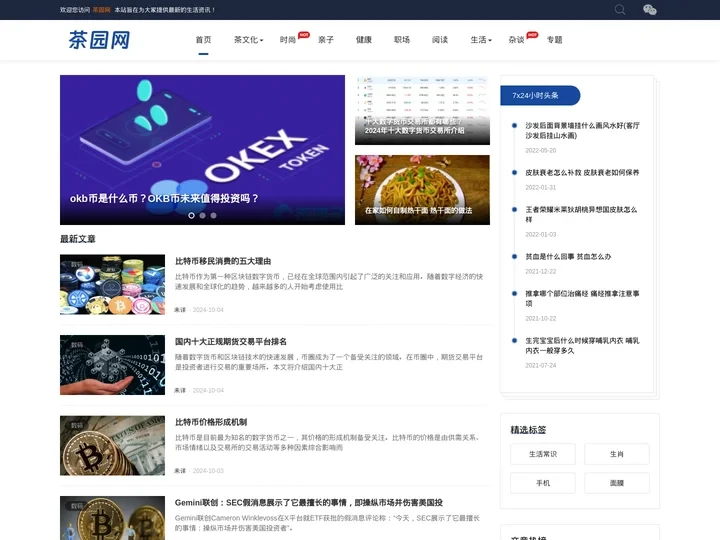Open the 杂谈 nav item
This screenshot has height=540, width=720.
pyautogui.click(x=517, y=40)
